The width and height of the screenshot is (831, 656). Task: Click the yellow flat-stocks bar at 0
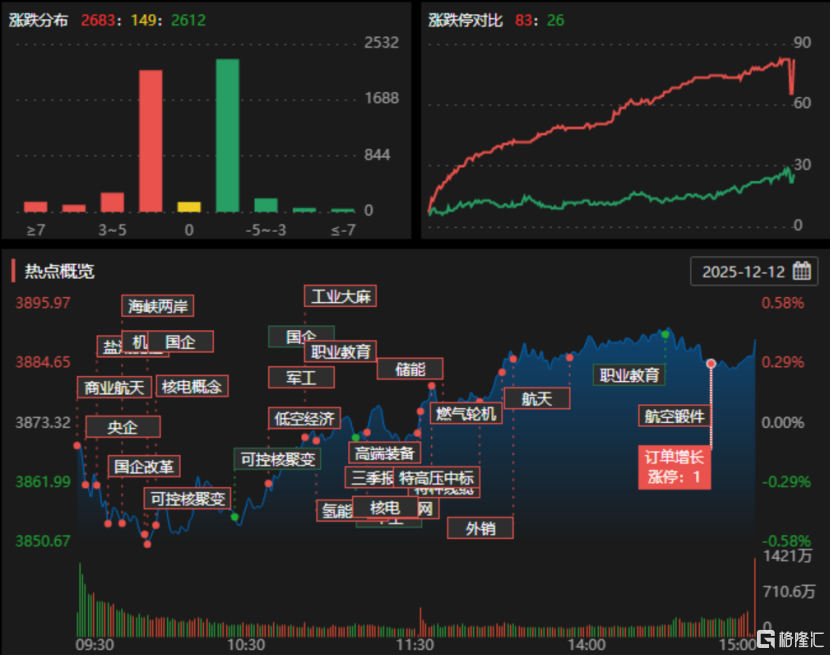pos(189,207)
